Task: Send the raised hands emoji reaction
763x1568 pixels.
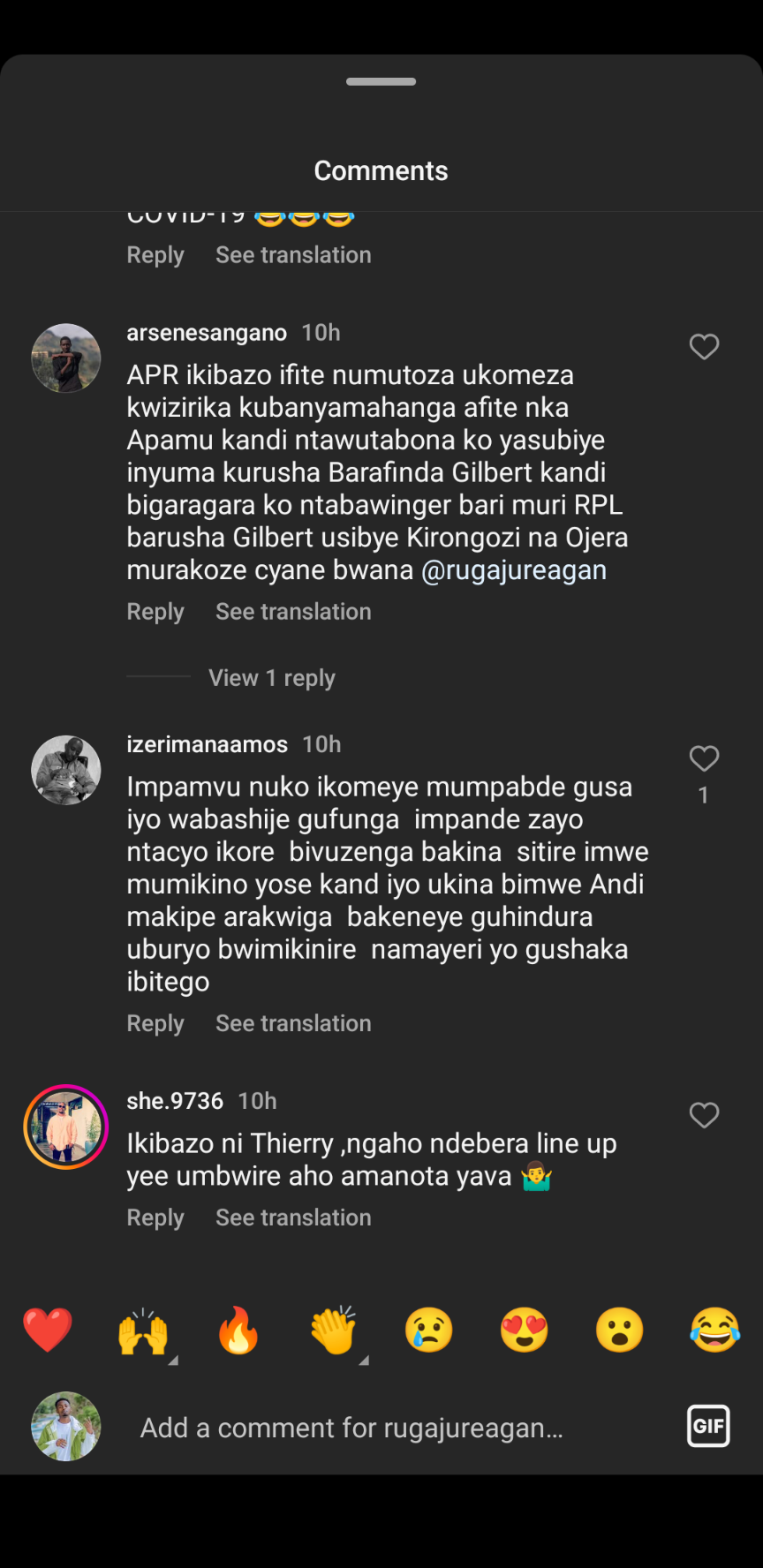Action: coord(143,1330)
